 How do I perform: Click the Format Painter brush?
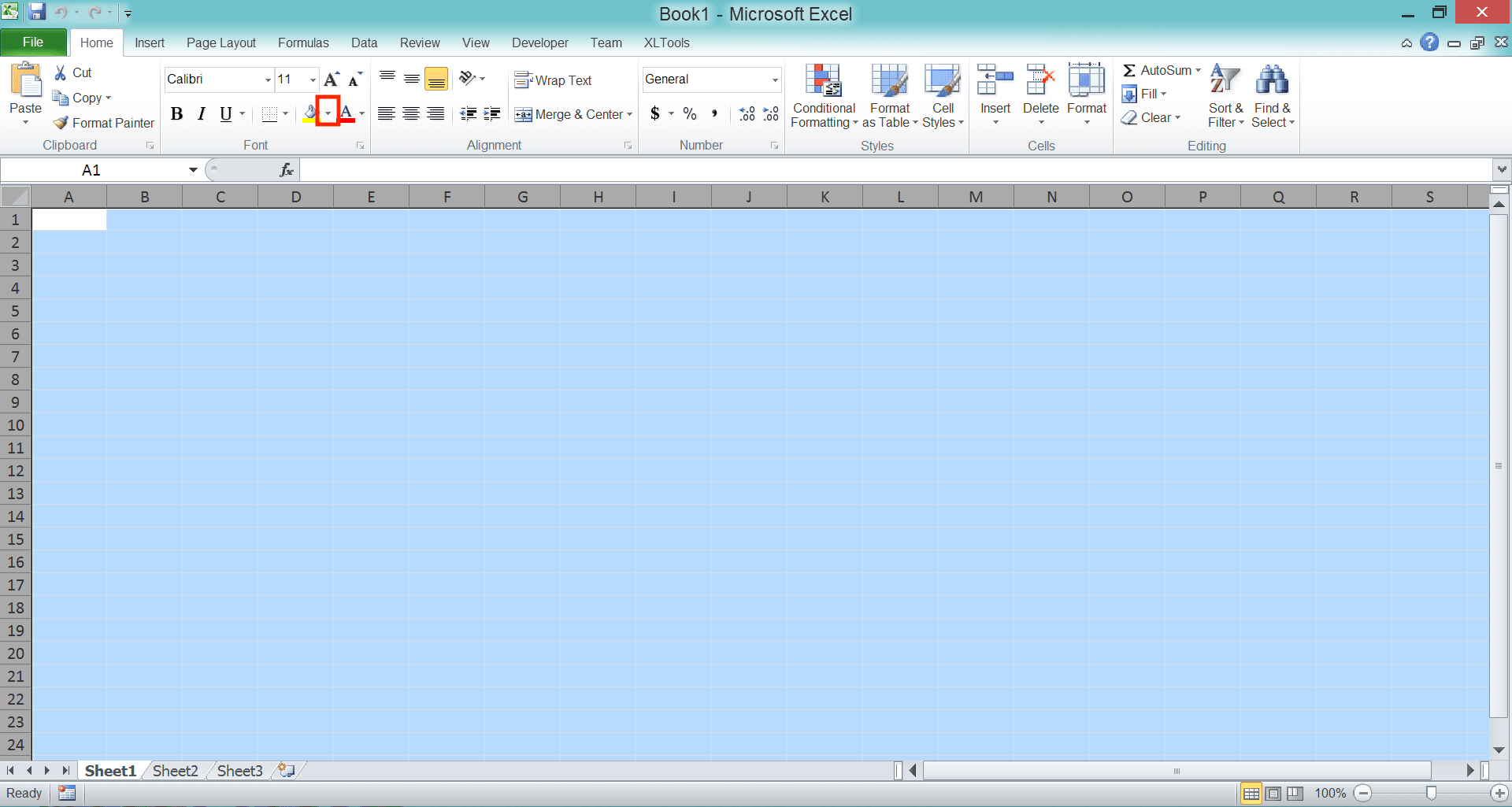[x=61, y=123]
